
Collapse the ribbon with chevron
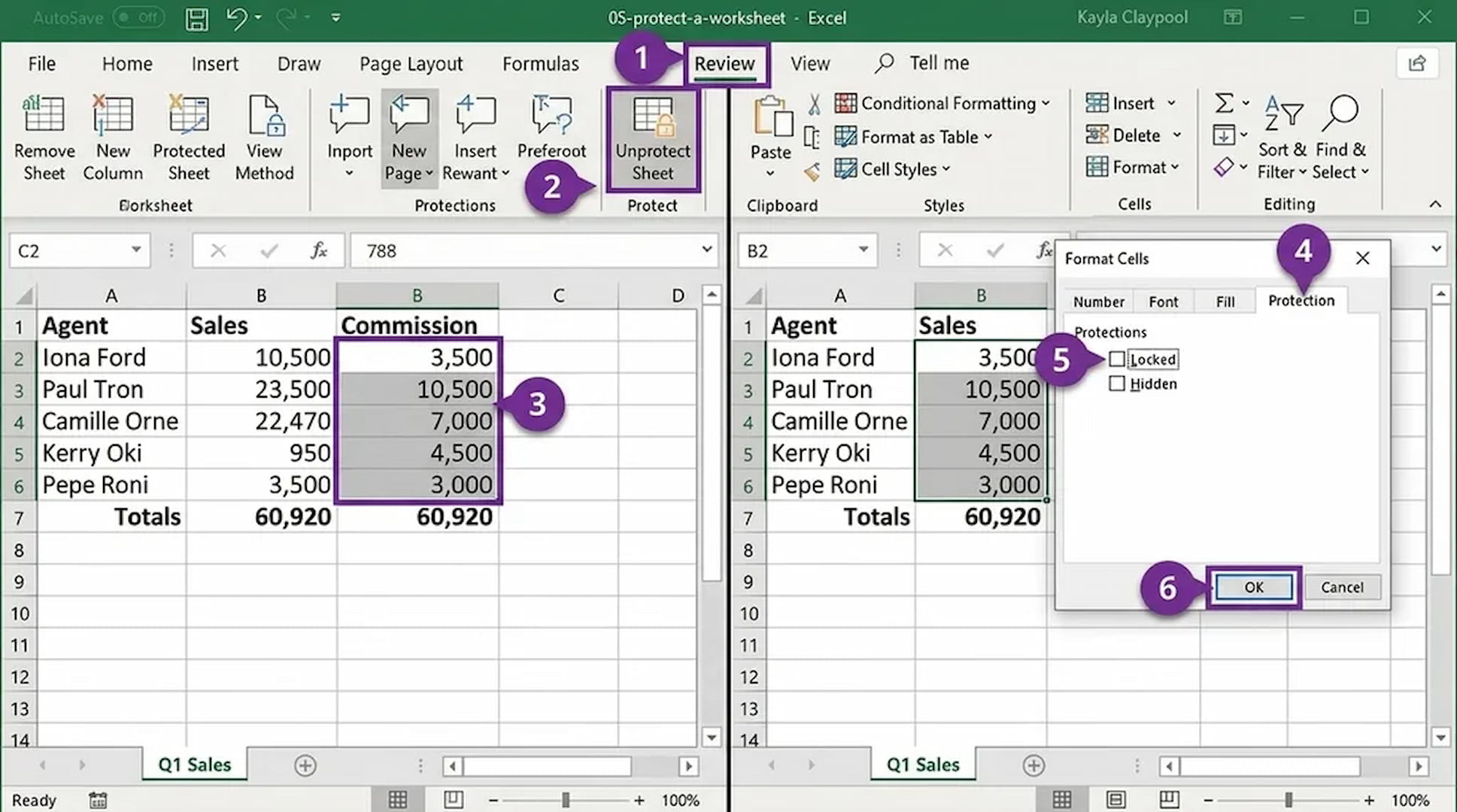coord(1435,204)
